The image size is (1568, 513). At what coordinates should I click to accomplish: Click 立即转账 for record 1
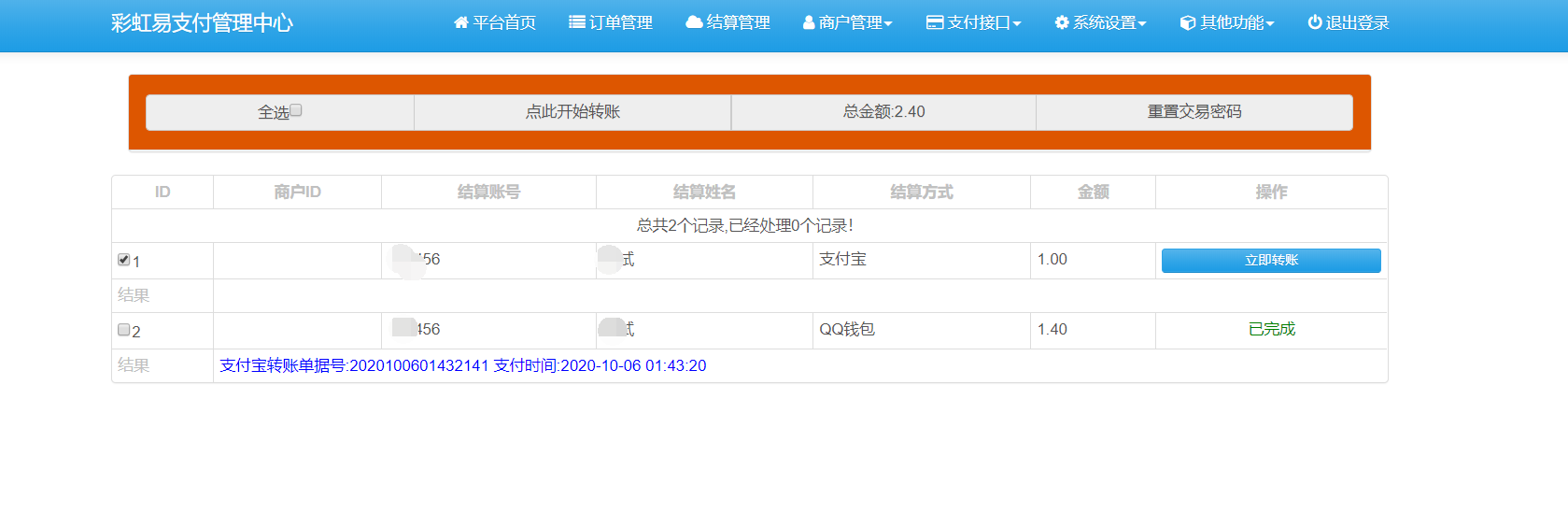pyautogui.click(x=1271, y=261)
